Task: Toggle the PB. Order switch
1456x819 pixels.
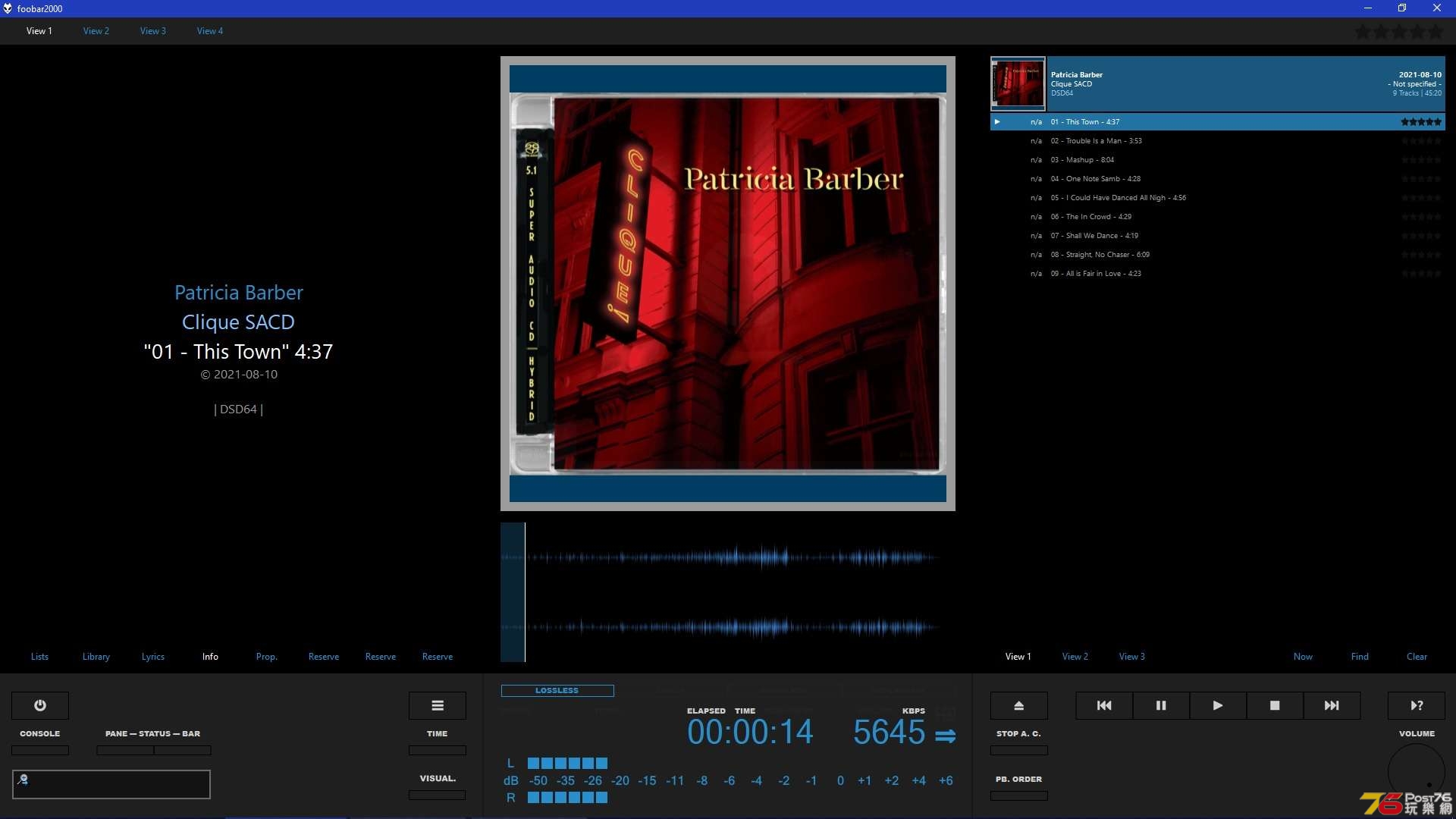Action: coord(1019,795)
